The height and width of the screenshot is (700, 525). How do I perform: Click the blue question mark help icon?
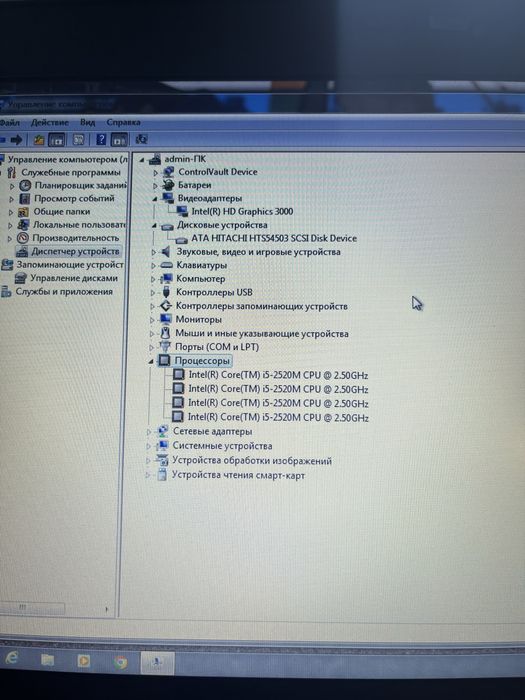[x=101, y=140]
